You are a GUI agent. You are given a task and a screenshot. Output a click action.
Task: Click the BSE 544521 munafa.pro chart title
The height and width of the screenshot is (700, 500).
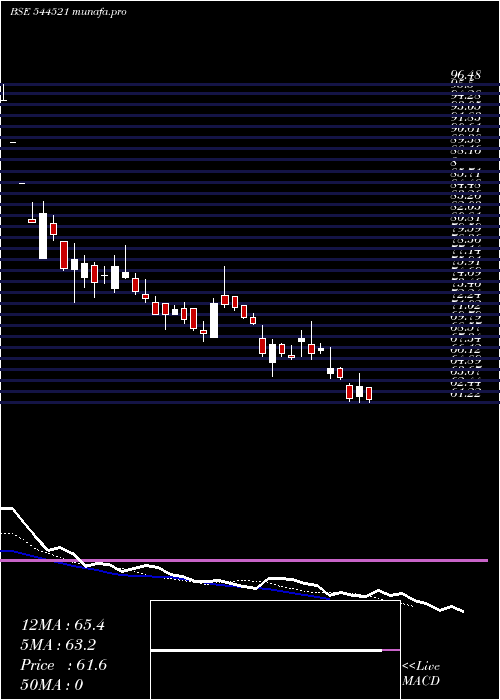[68, 12]
